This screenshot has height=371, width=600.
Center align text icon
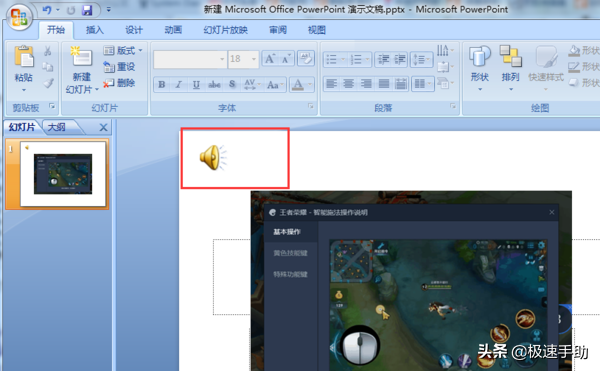(348, 83)
